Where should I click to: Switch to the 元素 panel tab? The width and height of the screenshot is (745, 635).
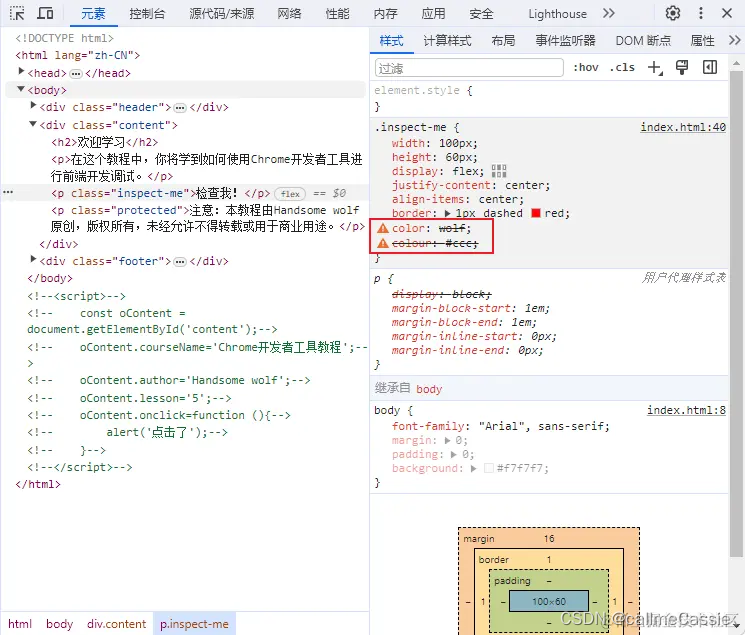(x=93, y=14)
